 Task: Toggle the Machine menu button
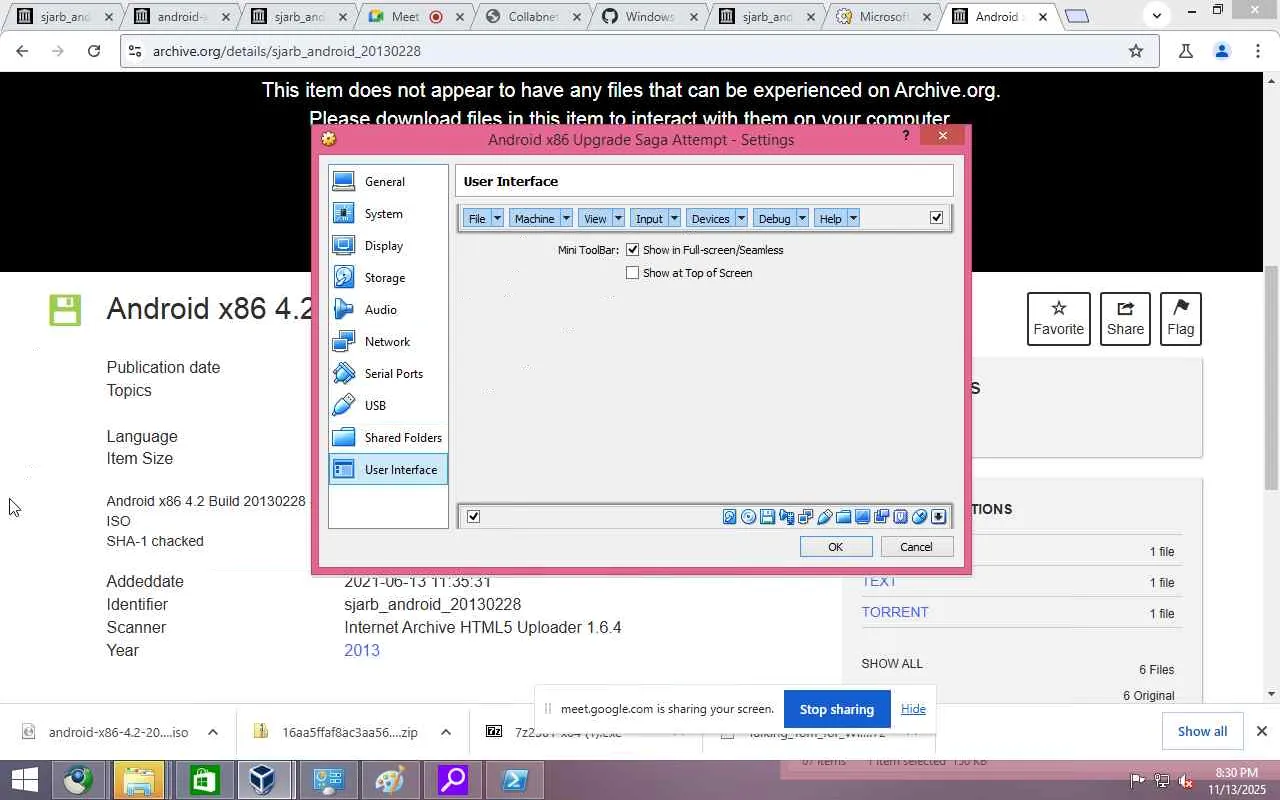click(x=534, y=219)
